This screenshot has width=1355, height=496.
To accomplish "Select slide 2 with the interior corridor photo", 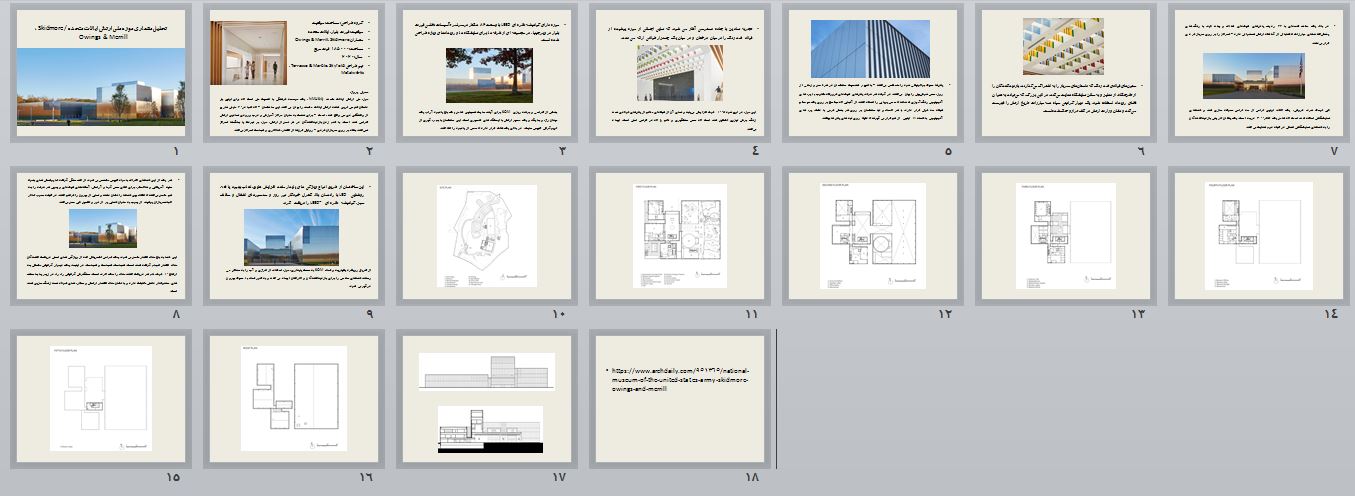I will pos(294,74).
